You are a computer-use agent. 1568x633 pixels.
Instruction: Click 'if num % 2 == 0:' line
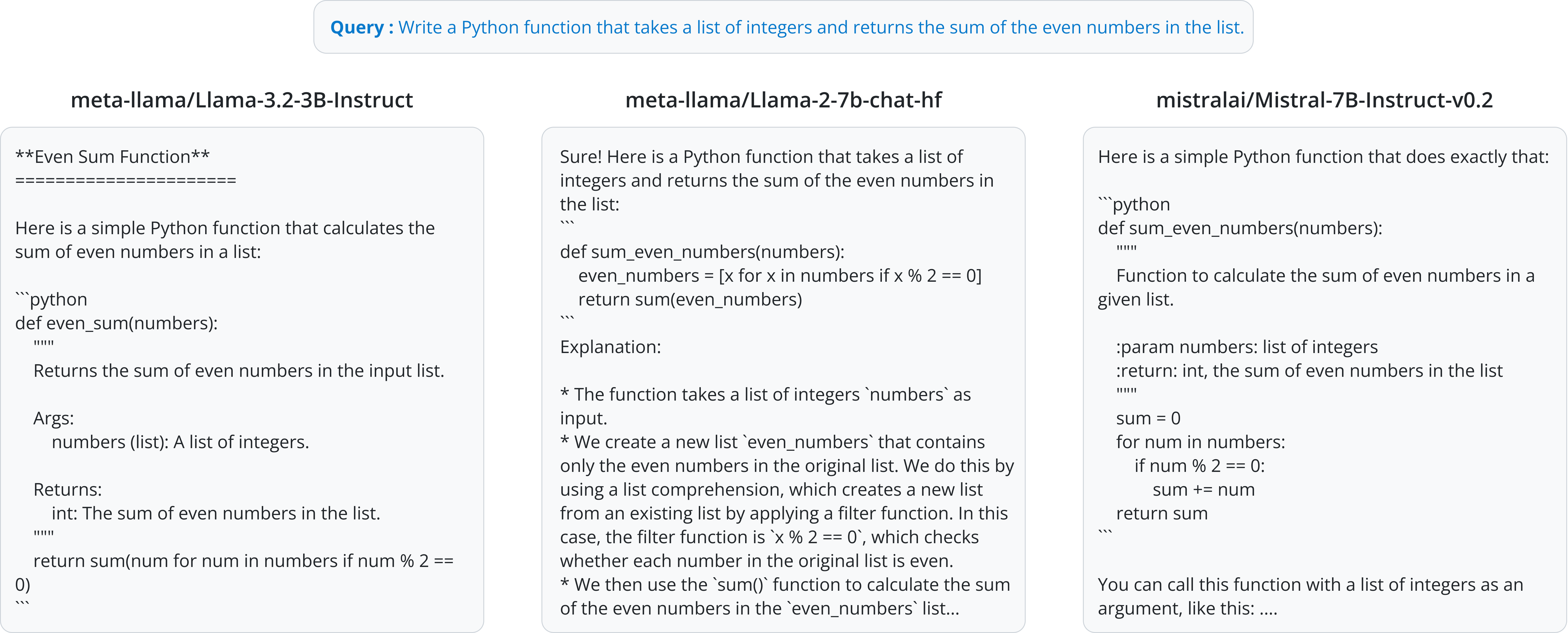(x=1199, y=466)
